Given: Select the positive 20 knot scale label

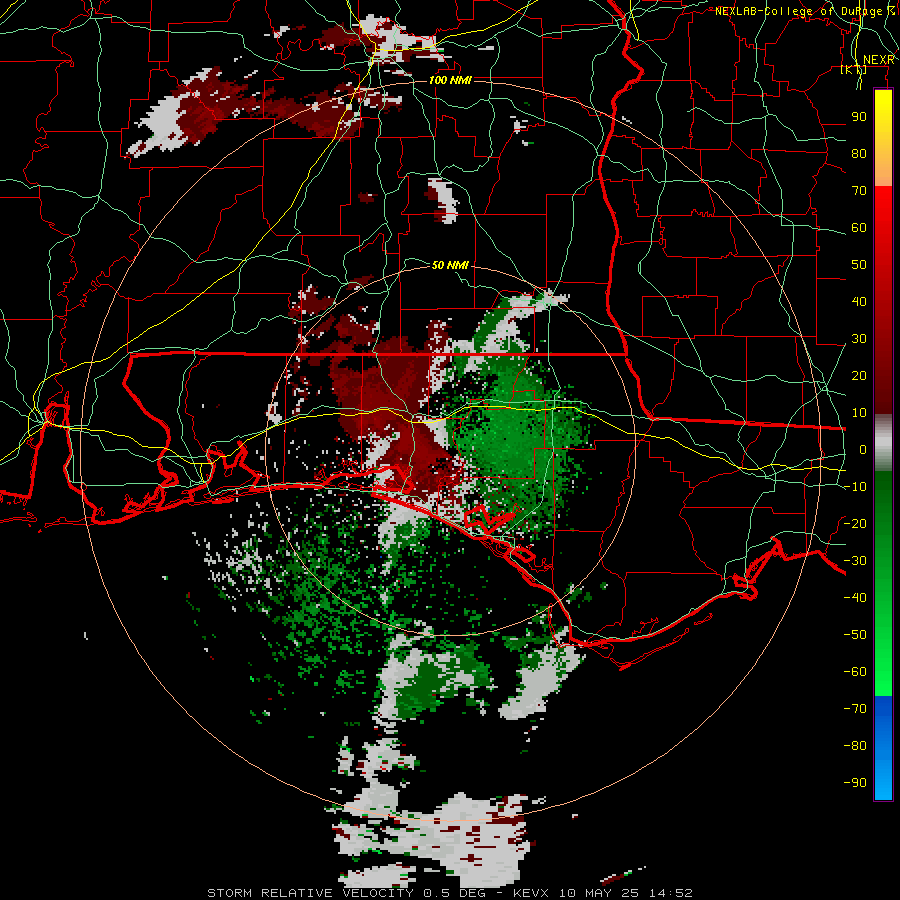Looking at the screenshot, I should (859, 375).
